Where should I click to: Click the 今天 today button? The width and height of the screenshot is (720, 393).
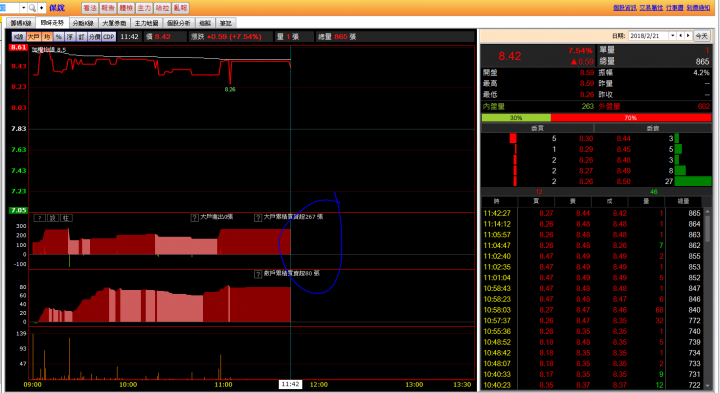coord(701,36)
